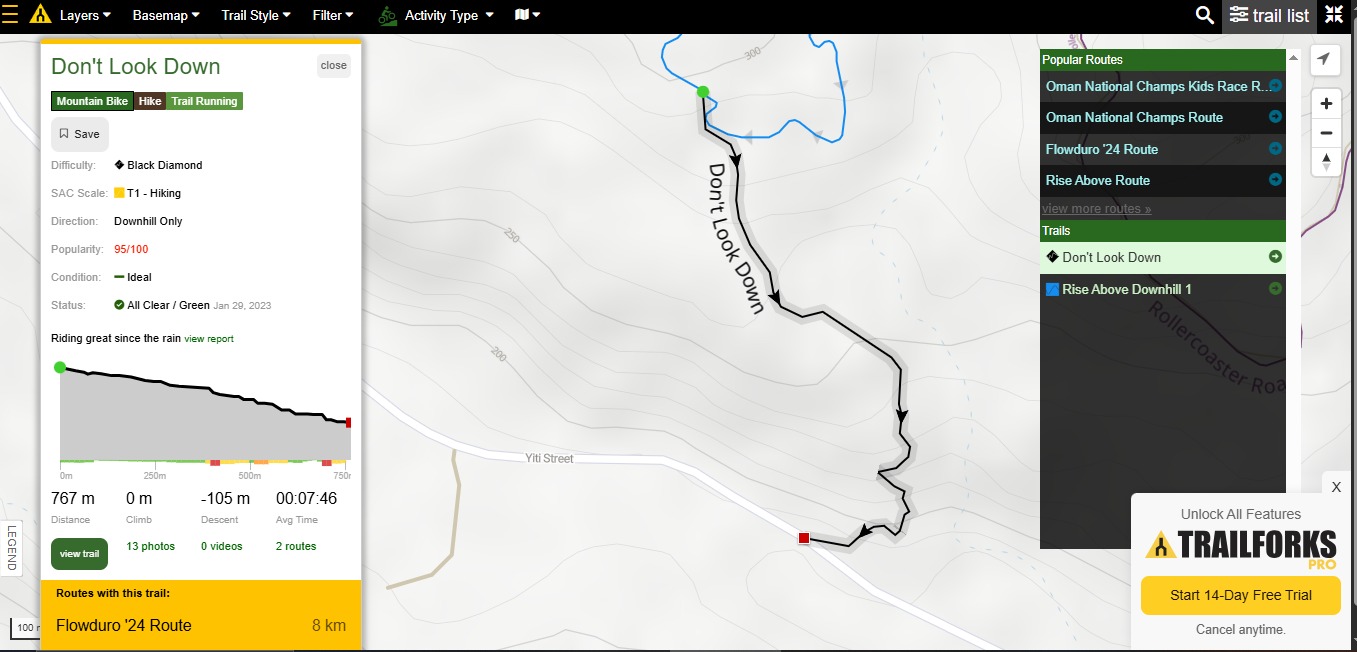Click arrow icon beside Oman National Champs Route

pos(1275,117)
